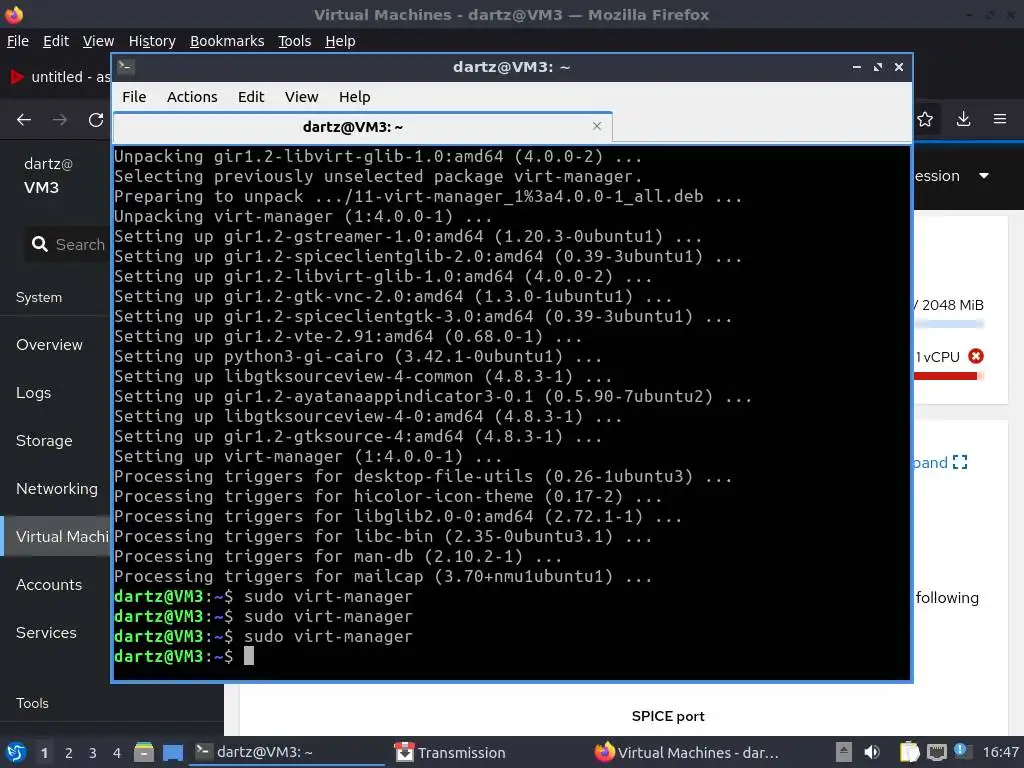Open Logs in Cockpit sidebar
This screenshot has height=768, width=1024.
click(x=33, y=393)
